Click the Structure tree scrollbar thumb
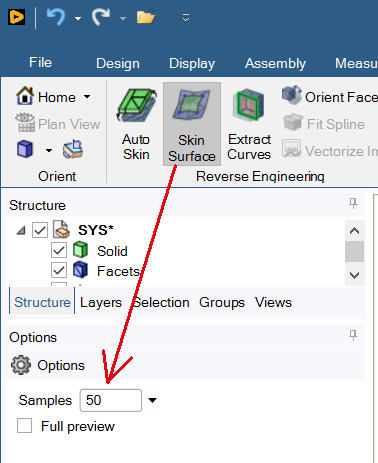 click(354, 251)
